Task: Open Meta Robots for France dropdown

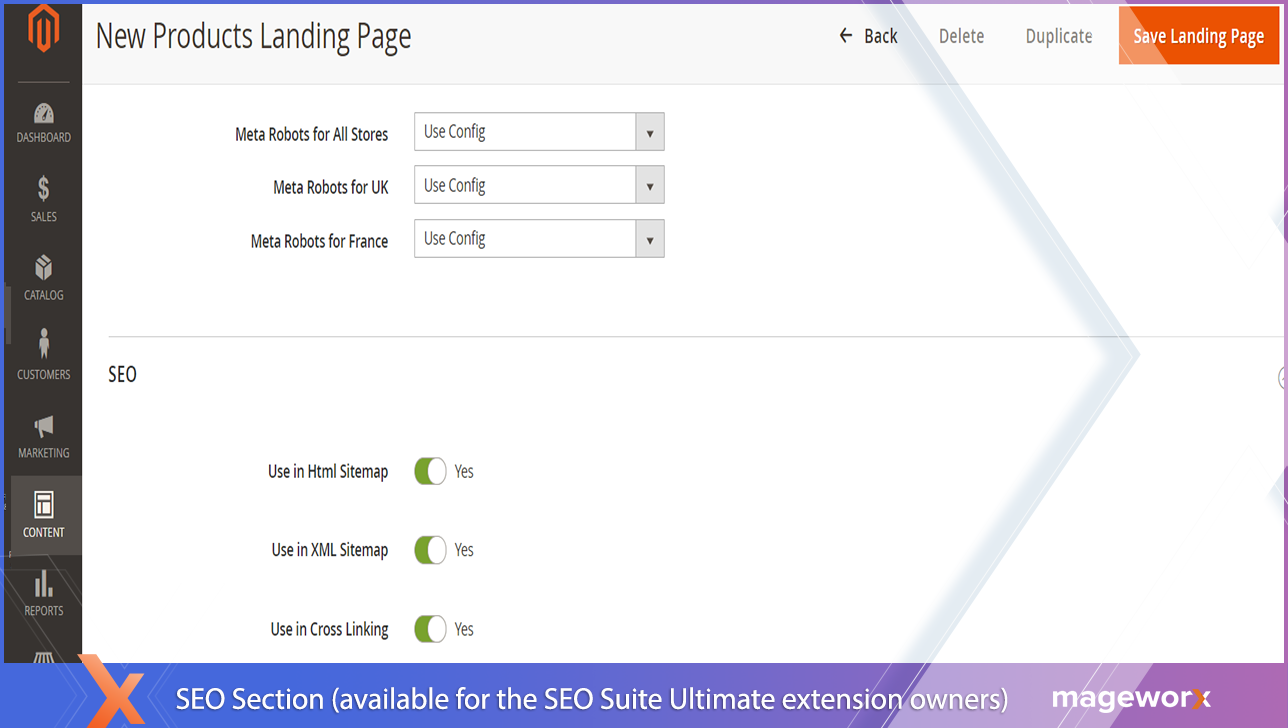Action: point(539,239)
